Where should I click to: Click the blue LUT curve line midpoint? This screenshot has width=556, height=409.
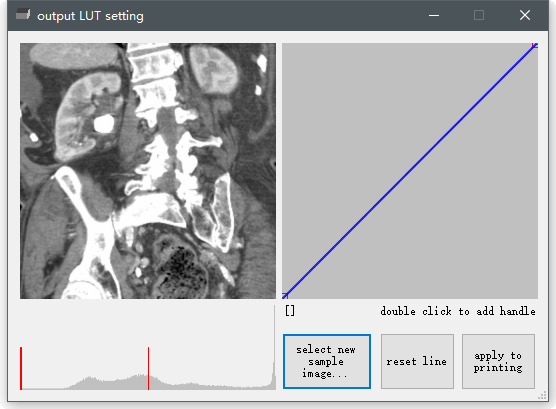pyautogui.click(x=410, y=171)
